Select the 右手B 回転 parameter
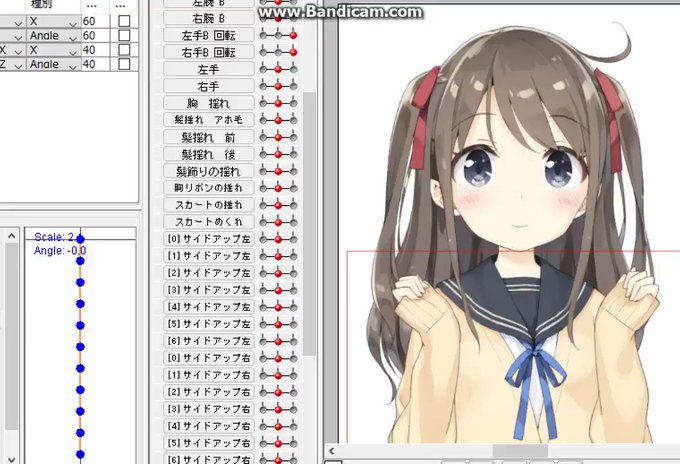The height and width of the screenshot is (464, 680). (209, 52)
